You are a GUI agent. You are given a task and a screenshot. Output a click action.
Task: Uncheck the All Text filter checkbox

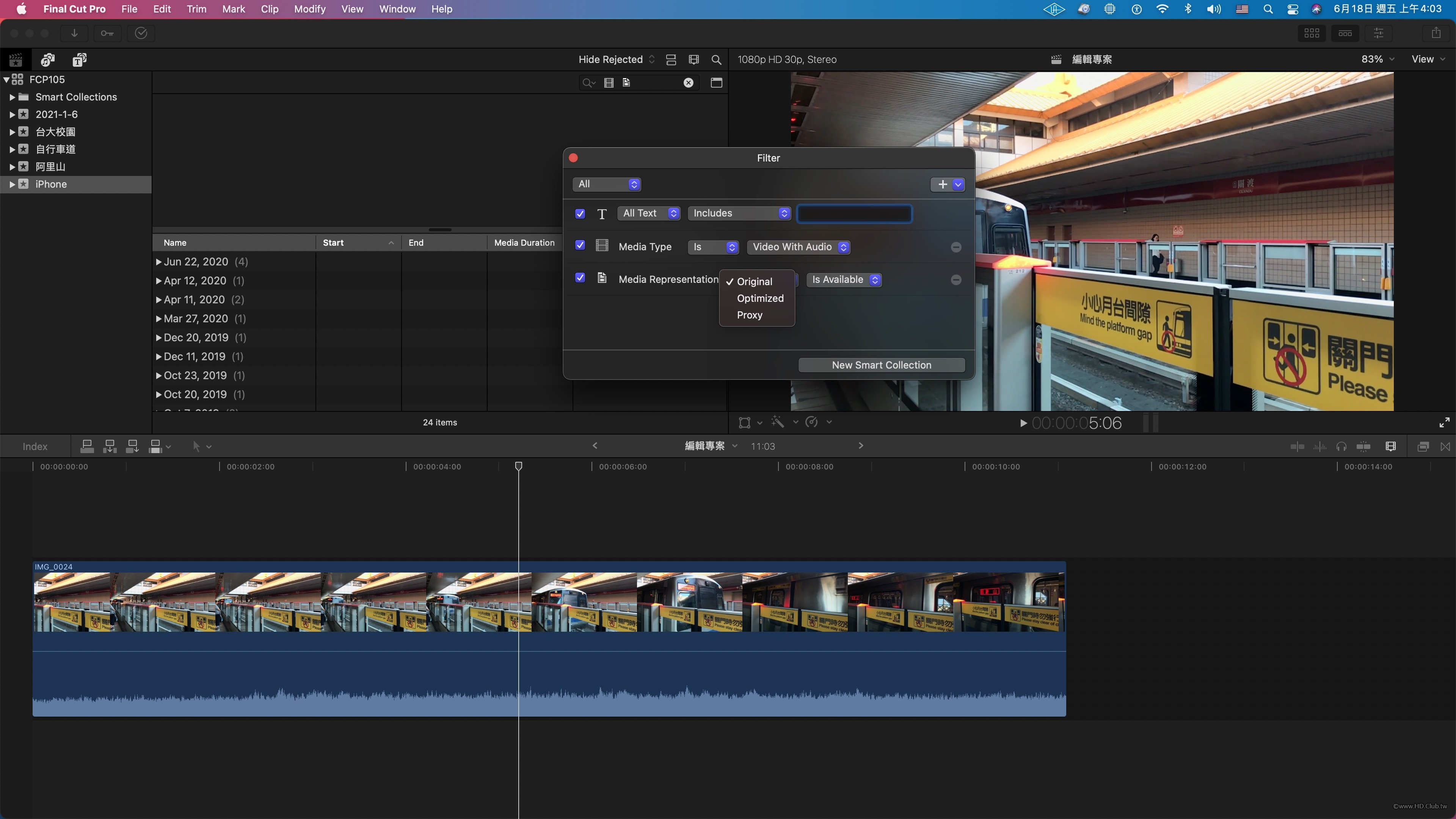(x=580, y=213)
